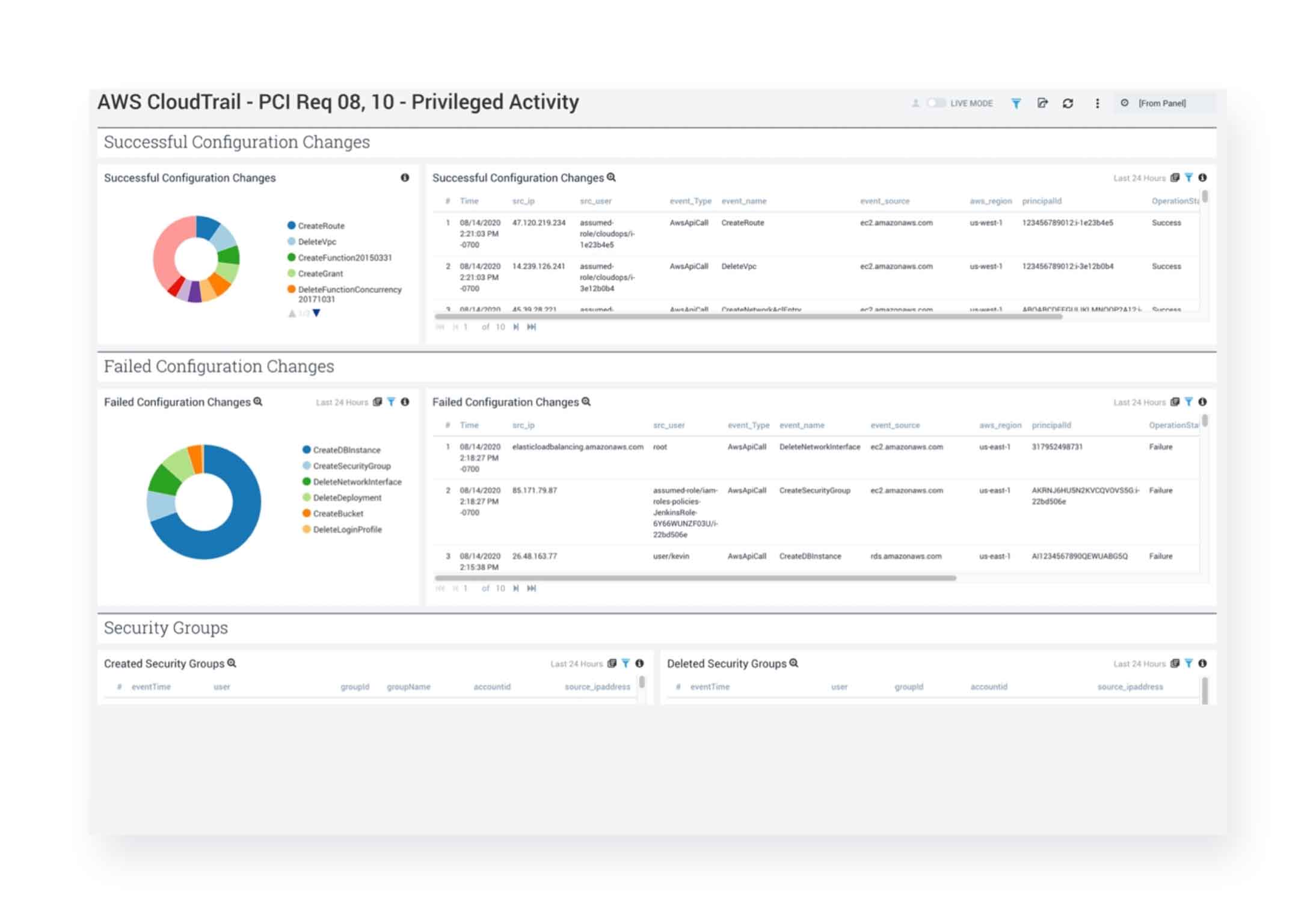Image resolution: width=1316 pixels, height=924 pixels.
Task: Select principalId 317952498731 cell
Action: pos(1057,447)
